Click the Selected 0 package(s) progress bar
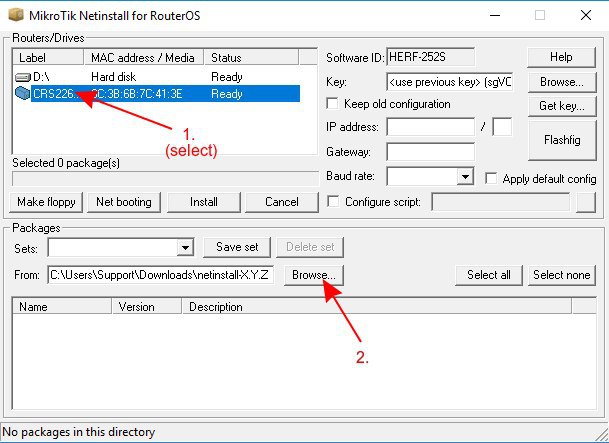This screenshot has height=443, width=609. 165,179
